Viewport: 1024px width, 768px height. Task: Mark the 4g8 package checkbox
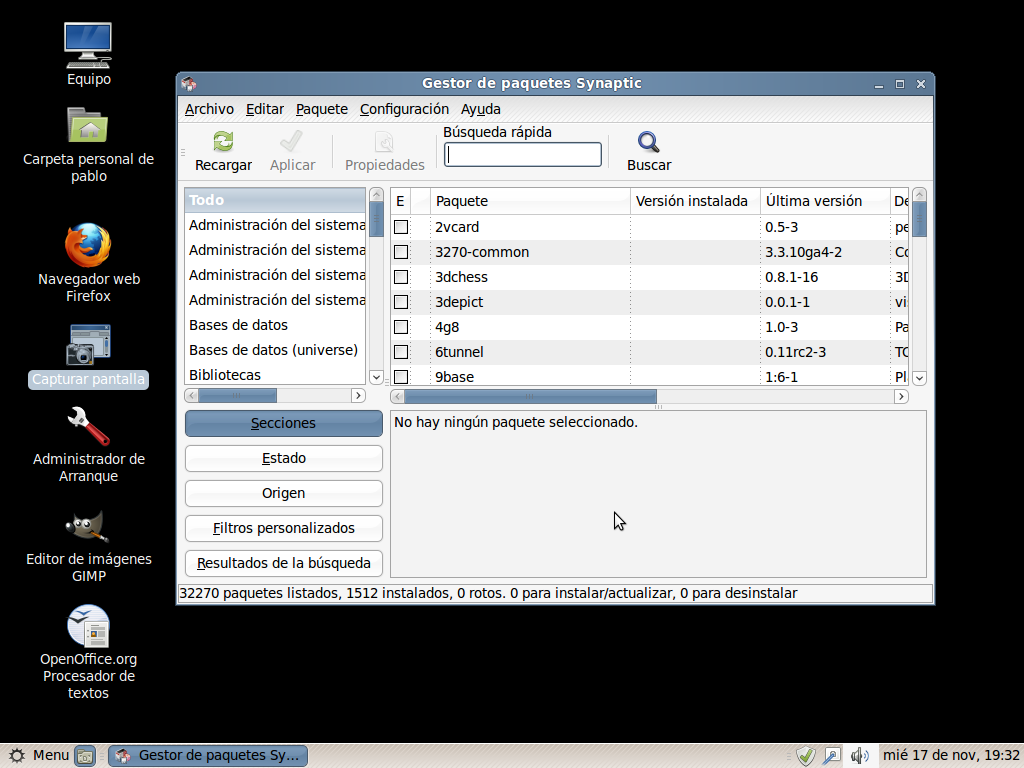(x=401, y=327)
